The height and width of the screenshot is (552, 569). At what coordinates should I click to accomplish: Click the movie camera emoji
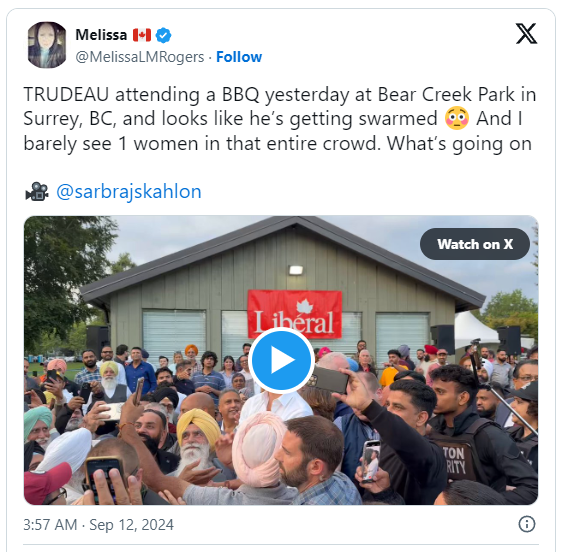pyautogui.click(x=37, y=191)
